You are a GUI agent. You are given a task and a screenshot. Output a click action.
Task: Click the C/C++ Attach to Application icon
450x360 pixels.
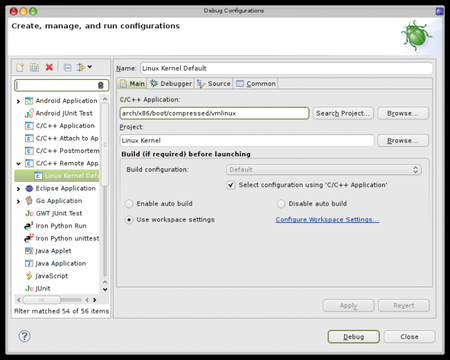pos(29,138)
